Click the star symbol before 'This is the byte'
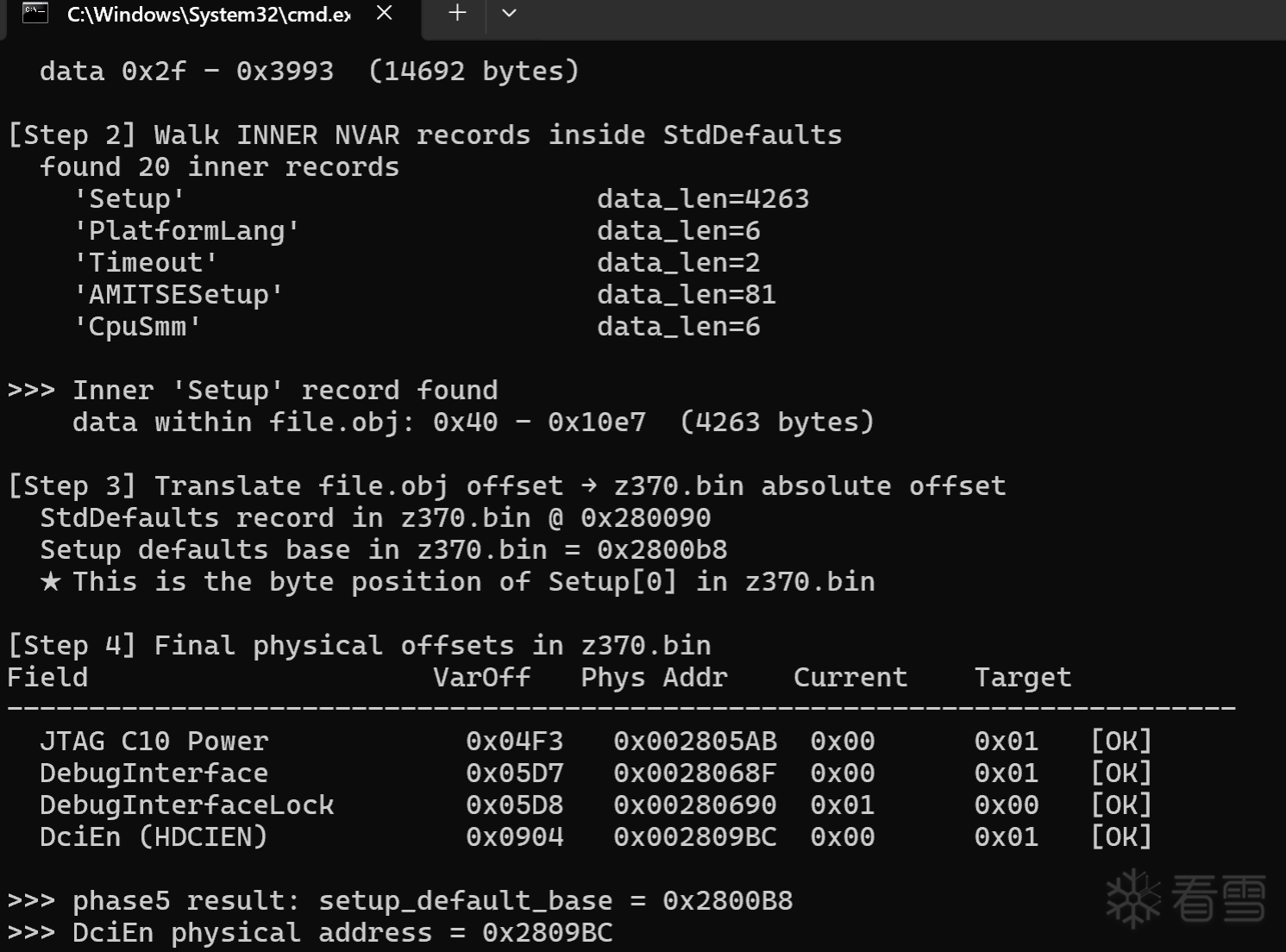The width and height of the screenshot is (1286, 952). pos(51,581)
